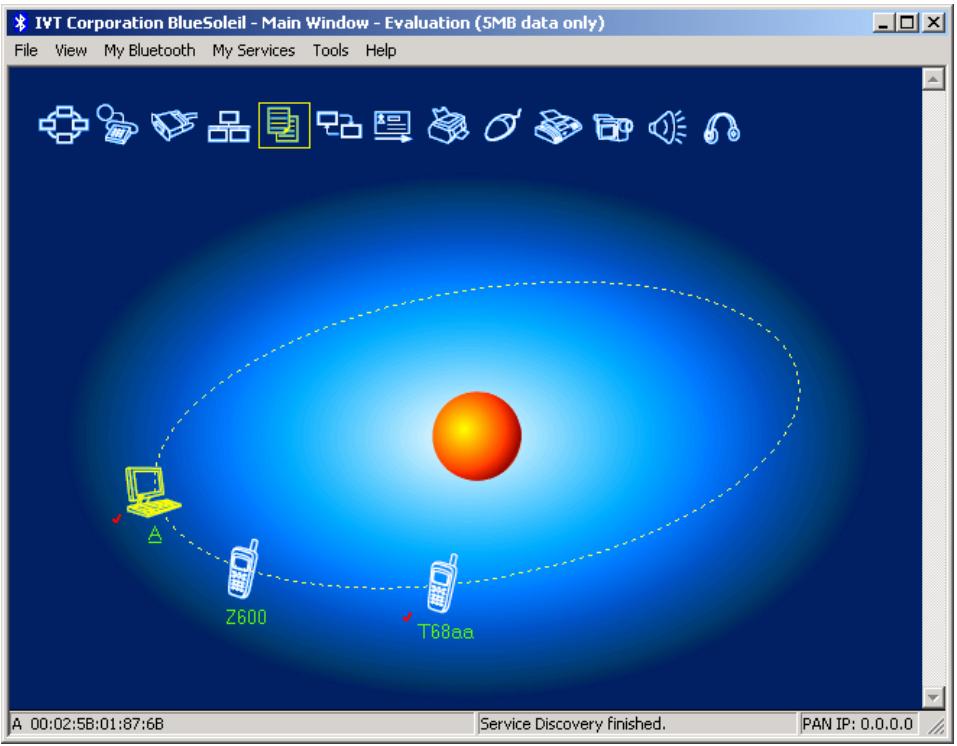Minimize the BlueSoleil main window

[x=883, y=23]
